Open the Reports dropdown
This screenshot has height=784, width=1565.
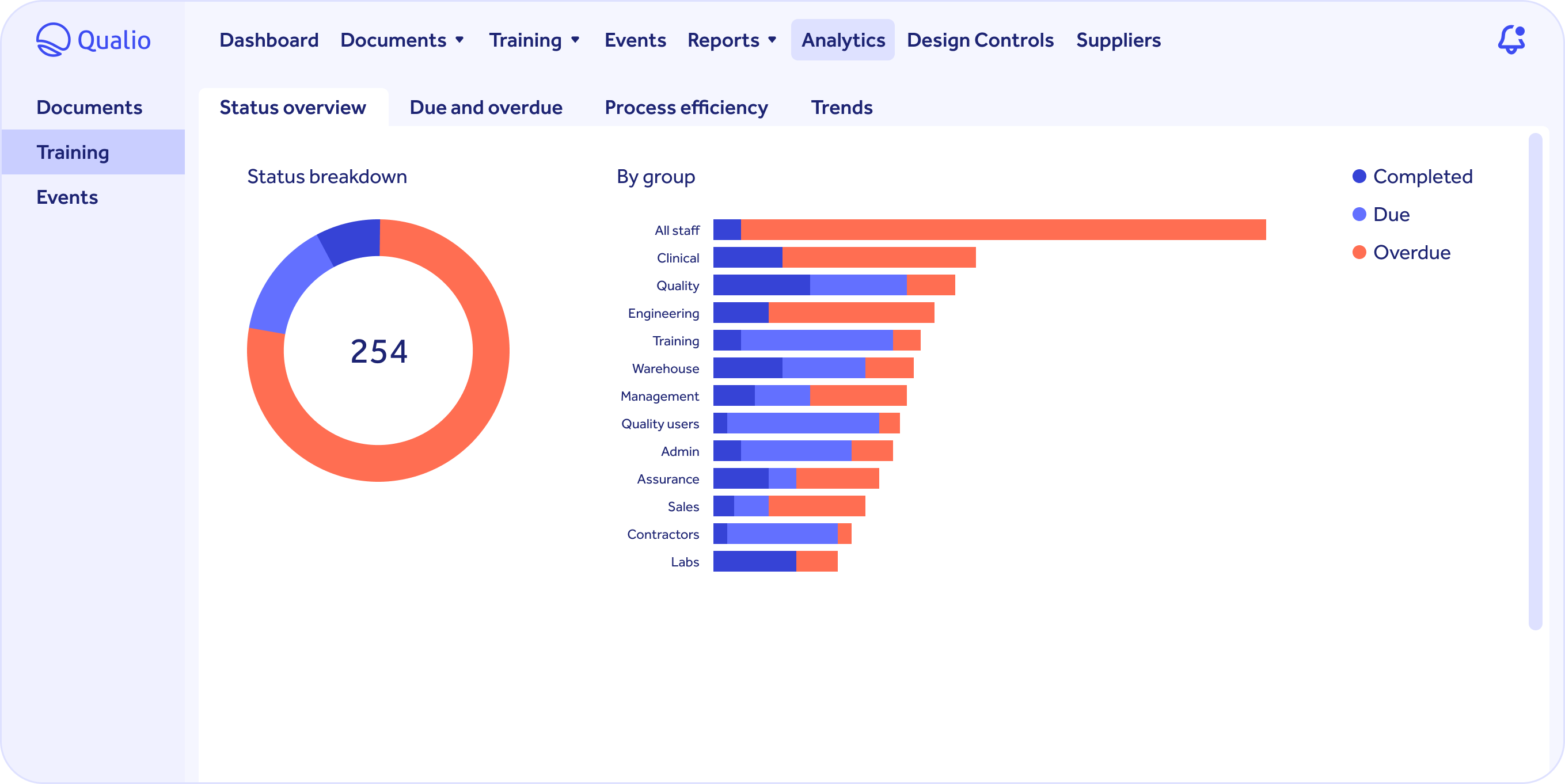click(x=731, y=40)
